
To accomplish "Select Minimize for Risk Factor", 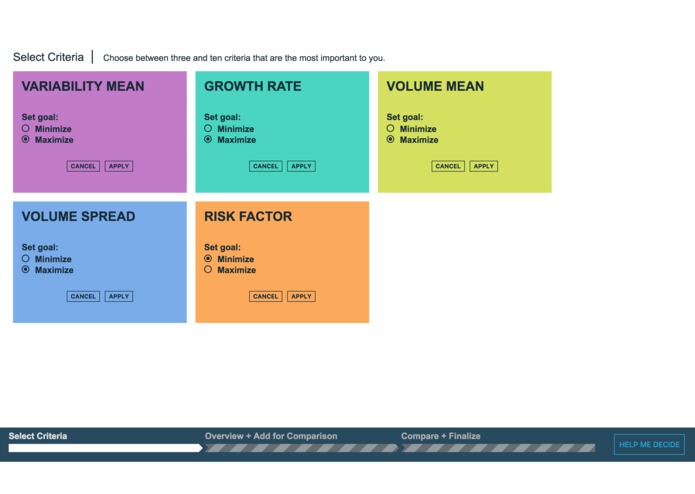I will (x=208, y=259).
